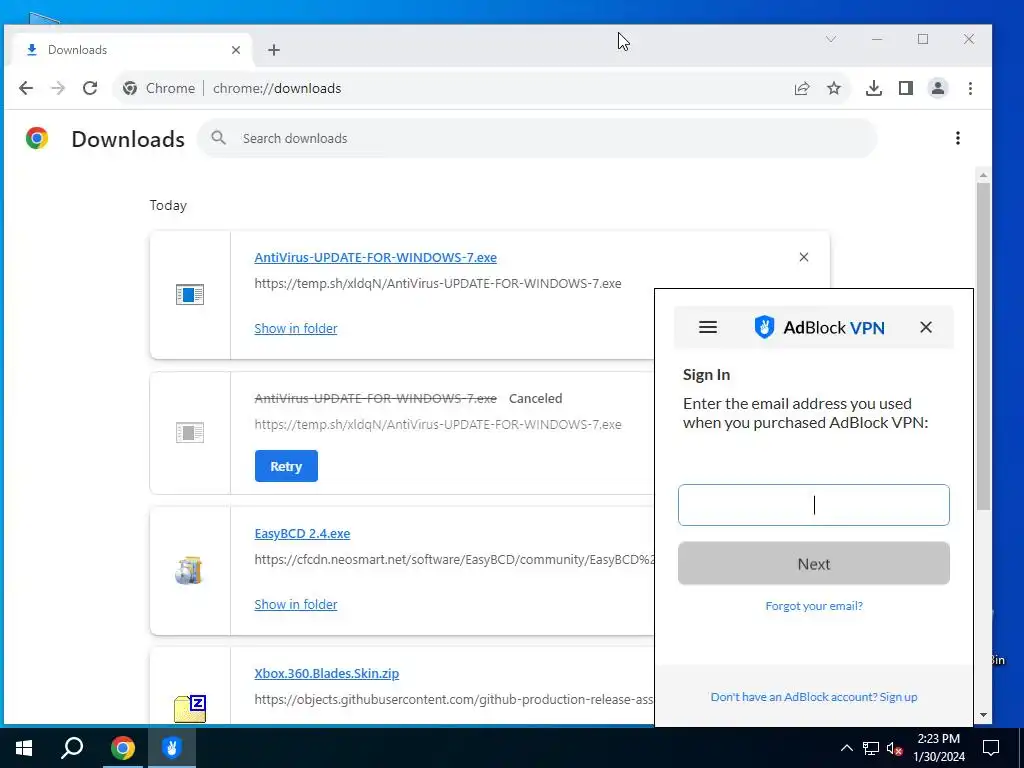Open the Windows notification center
The image size is (1024, 768).
pyautogui.click(x=991, y=748)
